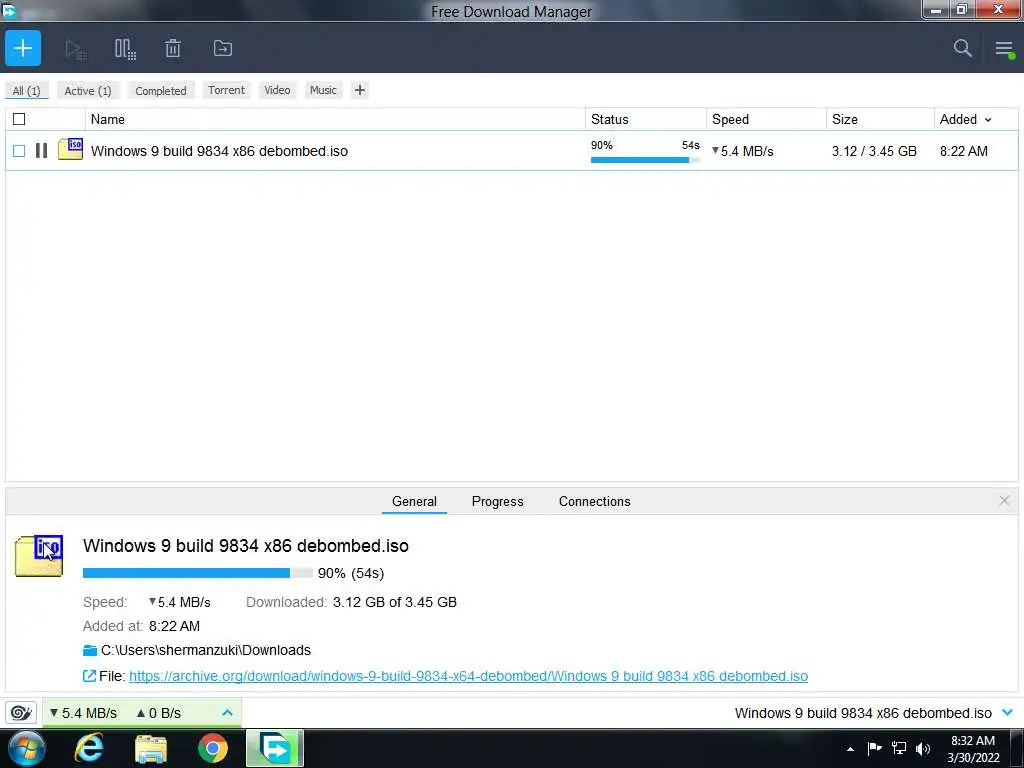Sort list by Size column header
Screen dimensions: 1024x768
pos(880,120)
